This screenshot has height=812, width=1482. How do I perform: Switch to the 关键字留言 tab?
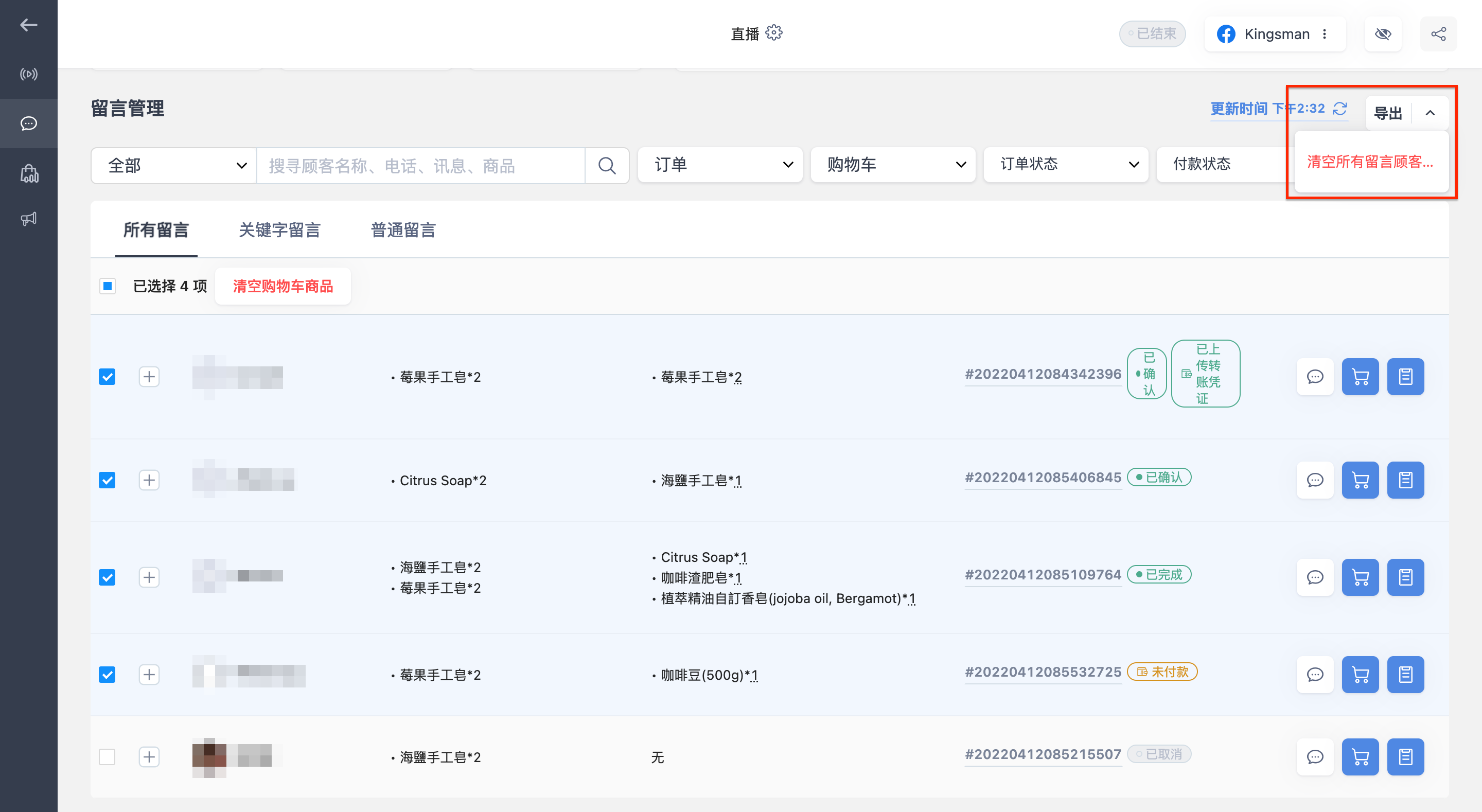click(279, 230)
